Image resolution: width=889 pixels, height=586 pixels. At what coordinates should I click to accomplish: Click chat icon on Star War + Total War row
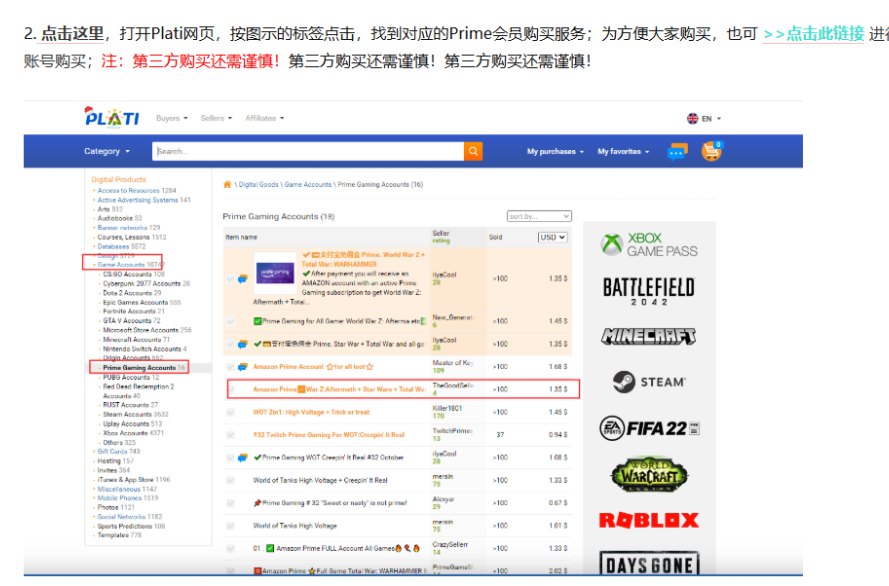[x=243, y=344]
